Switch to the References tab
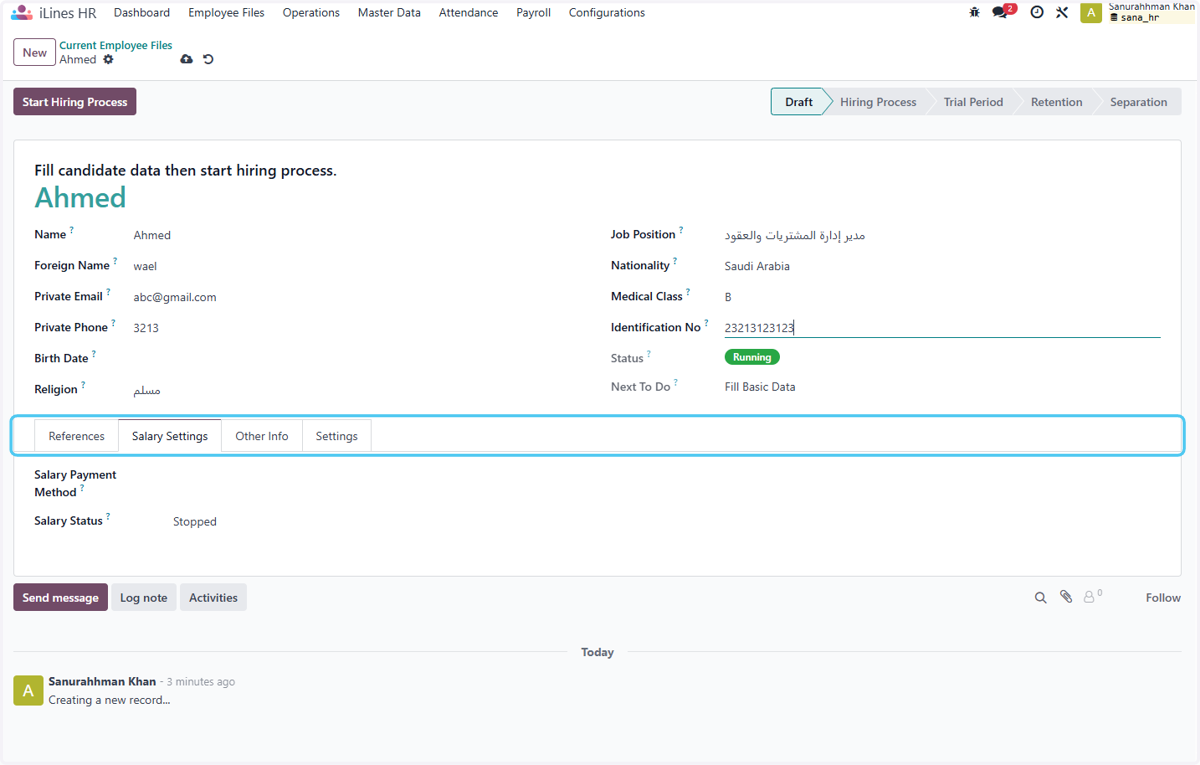 tap(77, 436)
